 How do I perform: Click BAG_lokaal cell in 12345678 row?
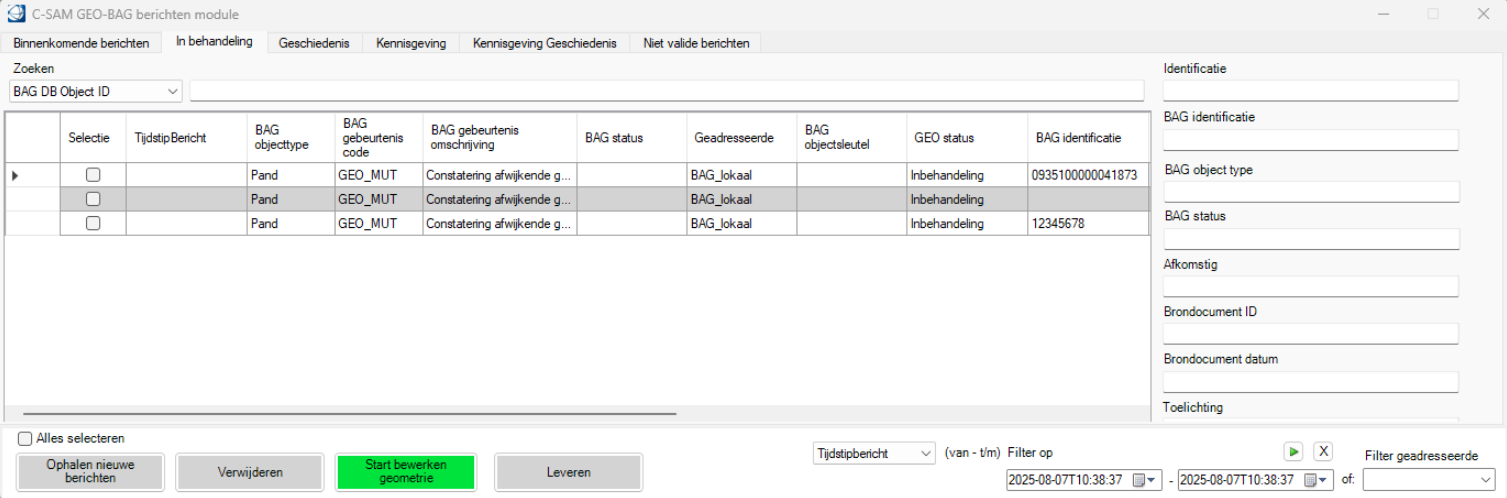point(742,223)
